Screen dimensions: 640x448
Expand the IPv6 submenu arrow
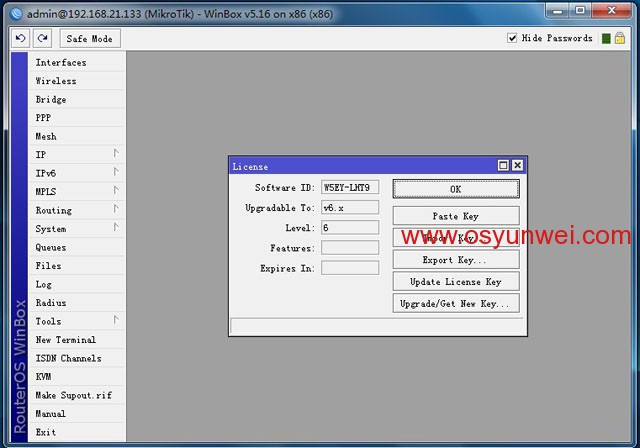point(116,172)
